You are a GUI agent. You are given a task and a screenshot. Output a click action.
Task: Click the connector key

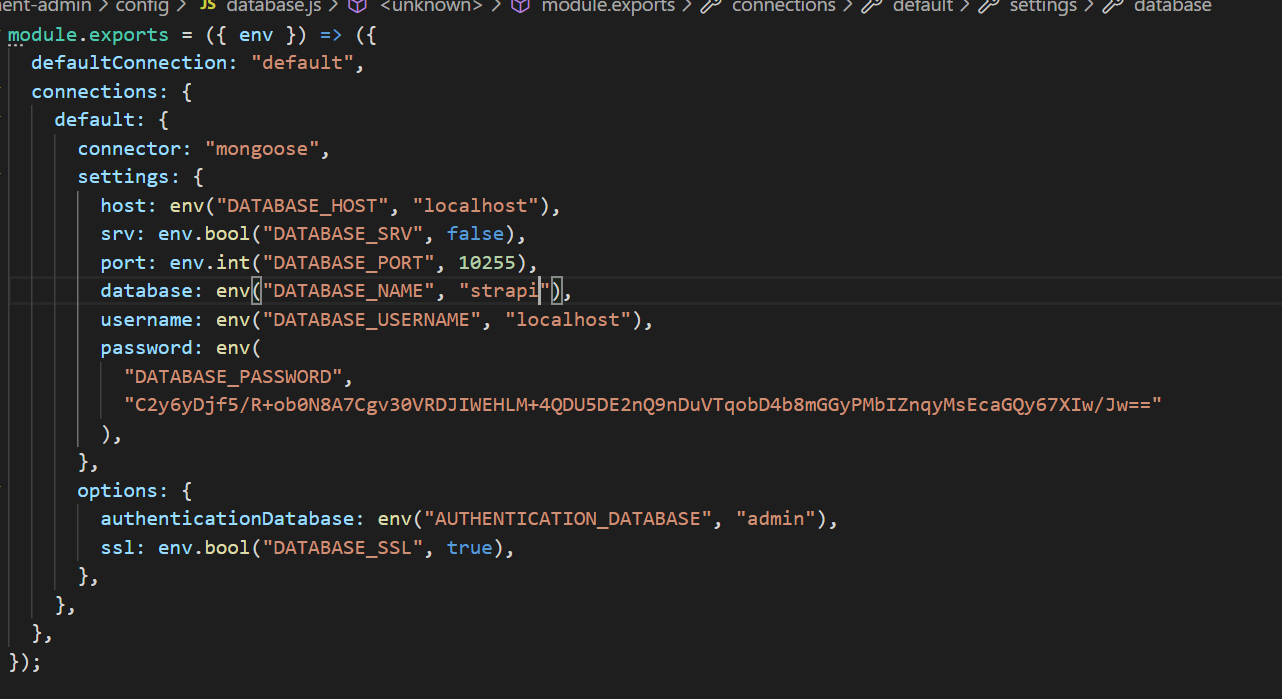point(130,149)
